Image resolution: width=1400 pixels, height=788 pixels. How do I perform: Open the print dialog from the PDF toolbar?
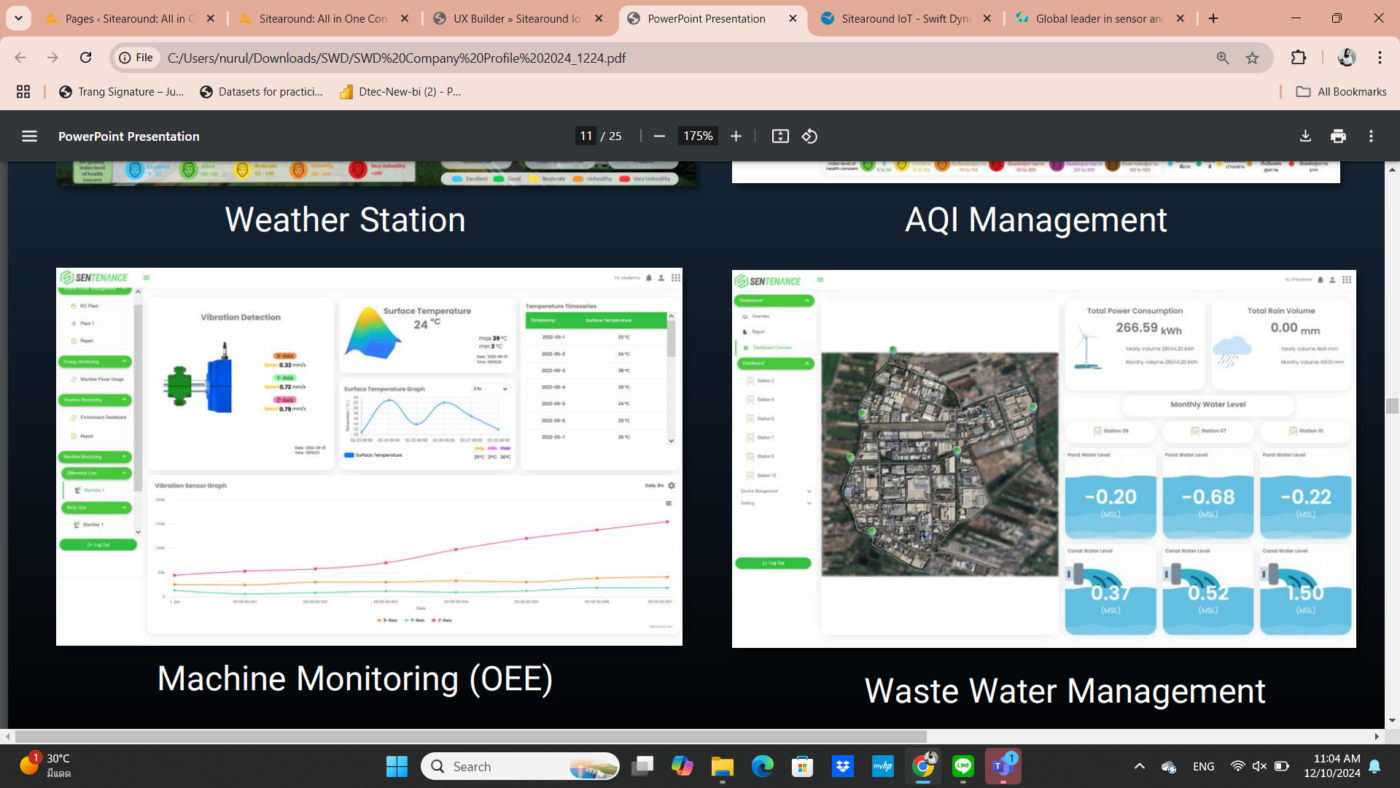coord(1338,135)
